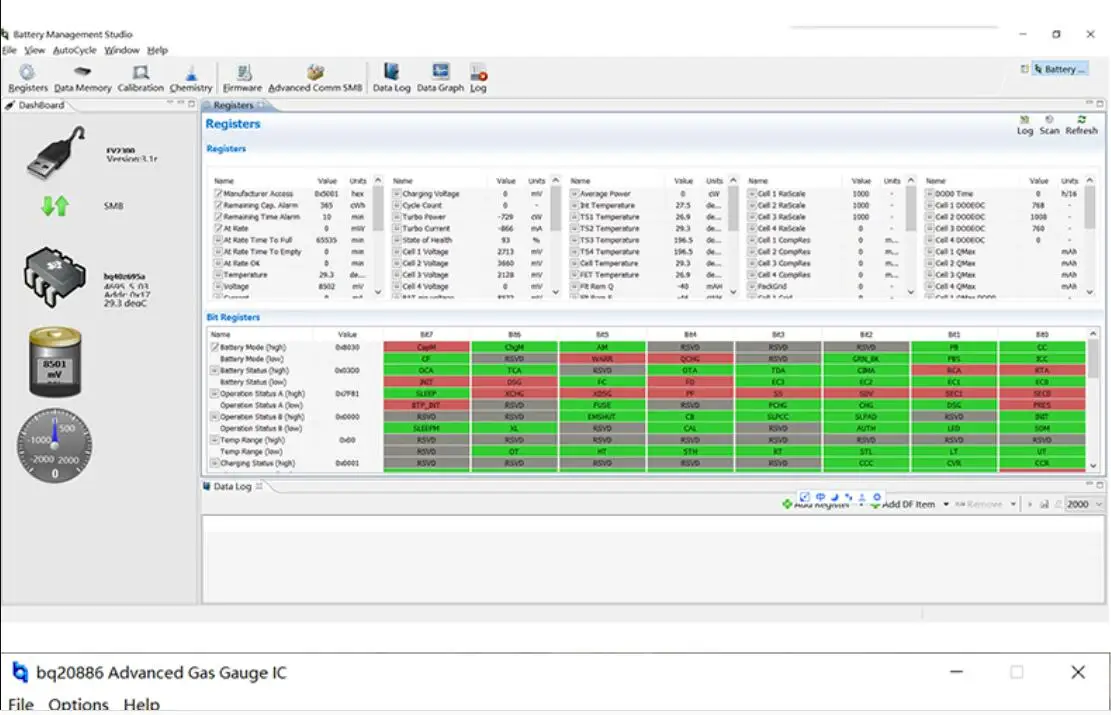This screenshot has width=1111, height=715.
Task: Click the Refresh icon in Registers panel
Action: pos(1081,124)
